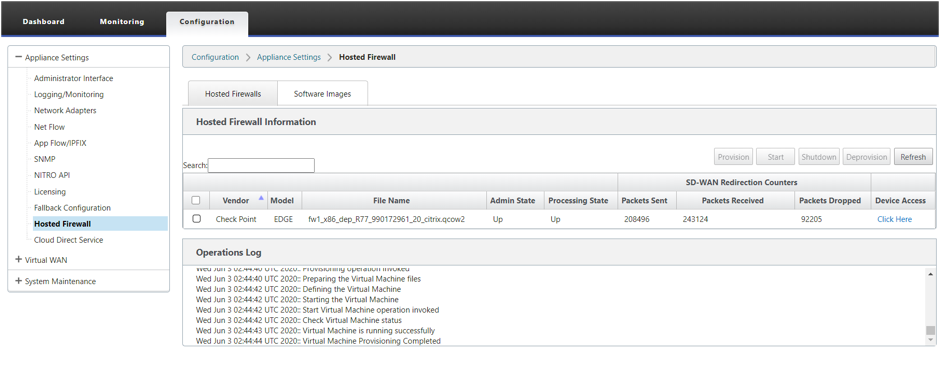Collapse the Appliance Settings section
Image resolution: width=939 pixels, height=389 pixels.
point(19,57)
